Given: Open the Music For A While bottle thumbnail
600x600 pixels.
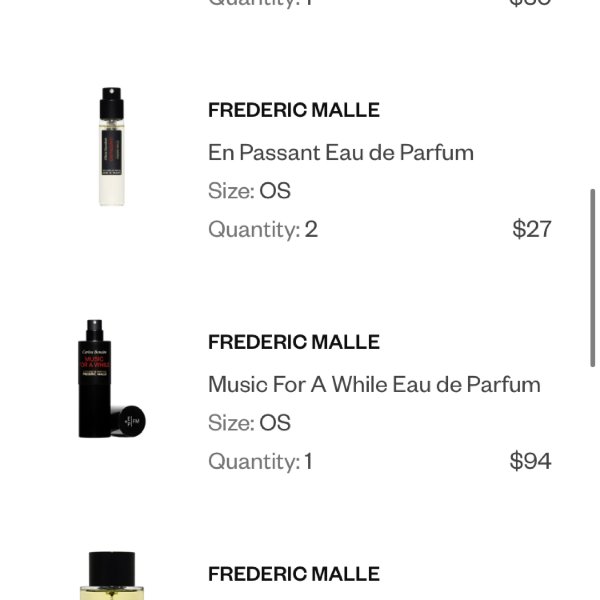Looking at the screenshot, I should click(x=111, y=378).
